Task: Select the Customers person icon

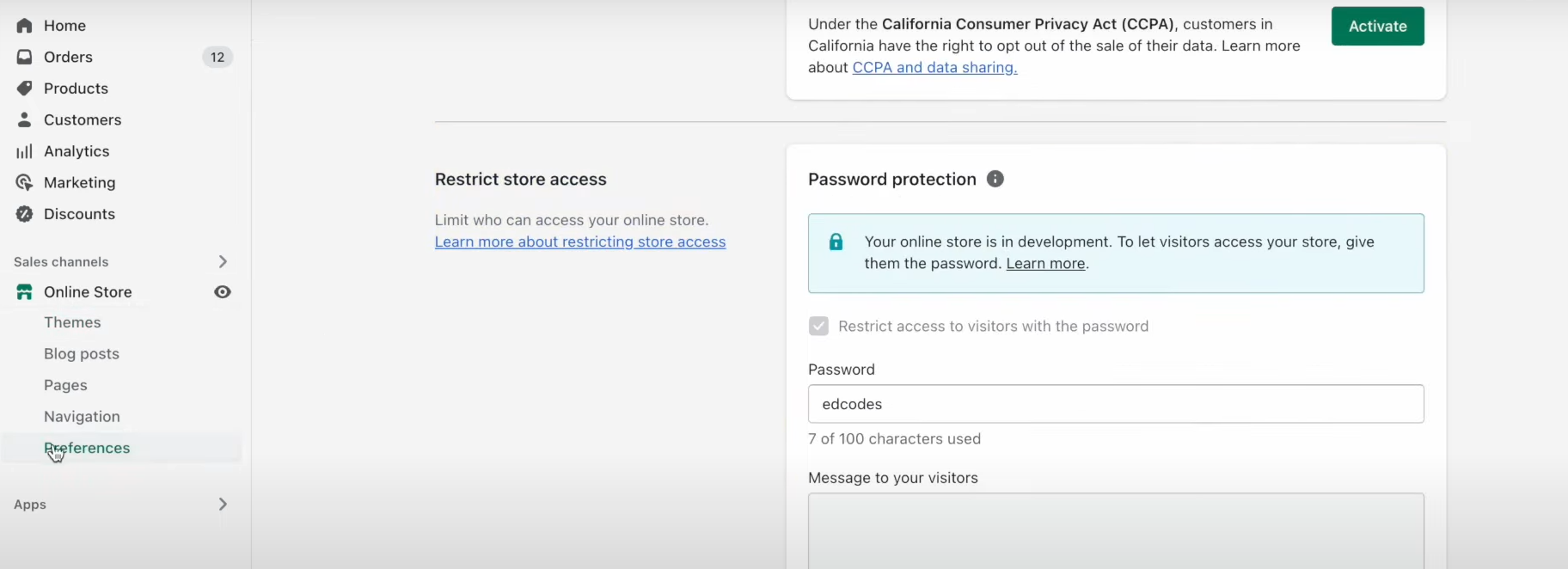Action: point(24,119)
